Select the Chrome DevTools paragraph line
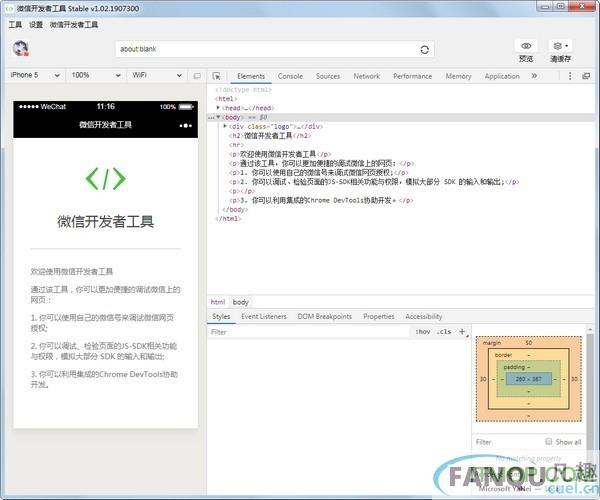 (321, 200)
